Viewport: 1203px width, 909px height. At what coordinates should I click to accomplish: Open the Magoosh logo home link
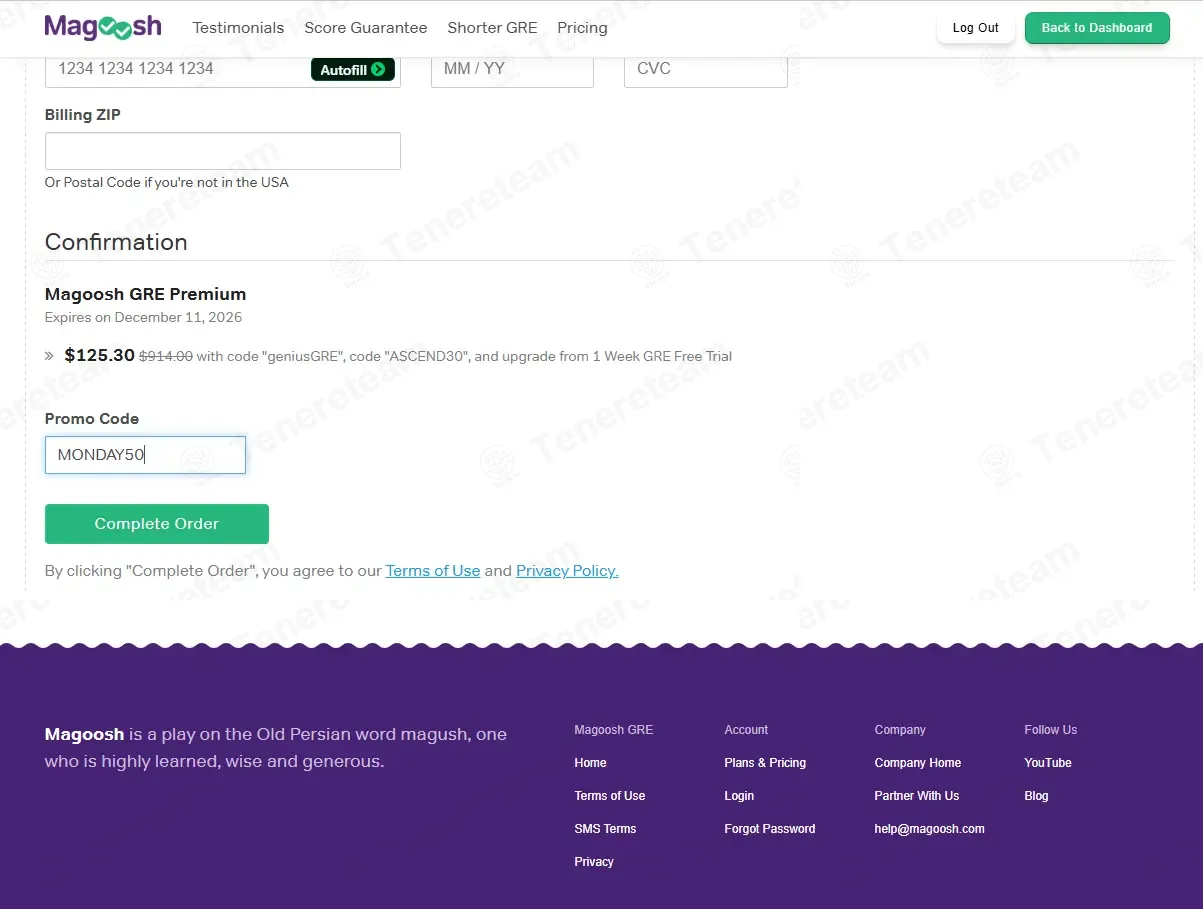103,27
